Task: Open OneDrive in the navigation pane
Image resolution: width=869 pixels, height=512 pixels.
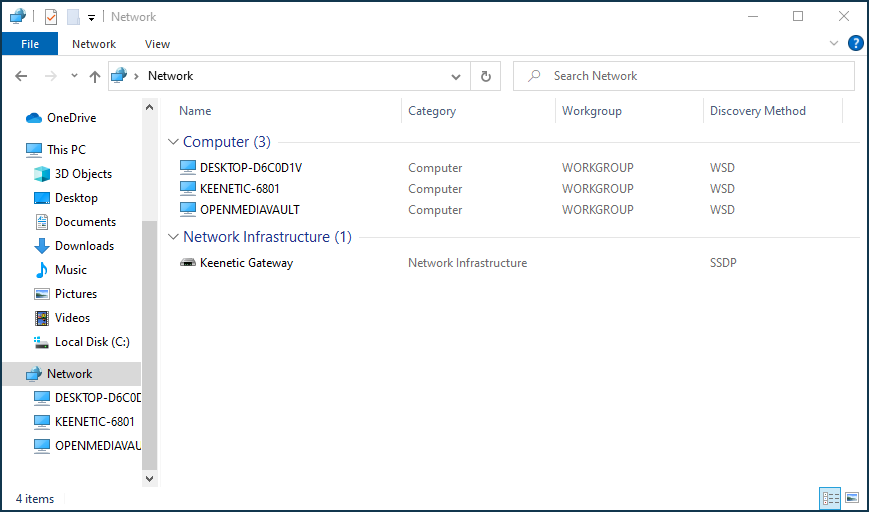Action: (71, 117)
